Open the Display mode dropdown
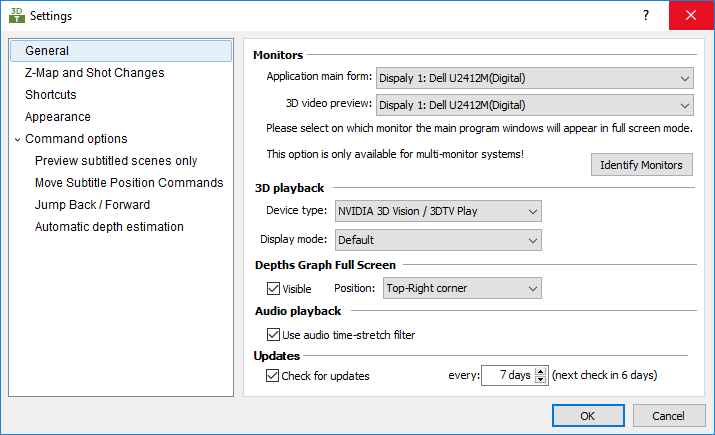 [438, 240]
